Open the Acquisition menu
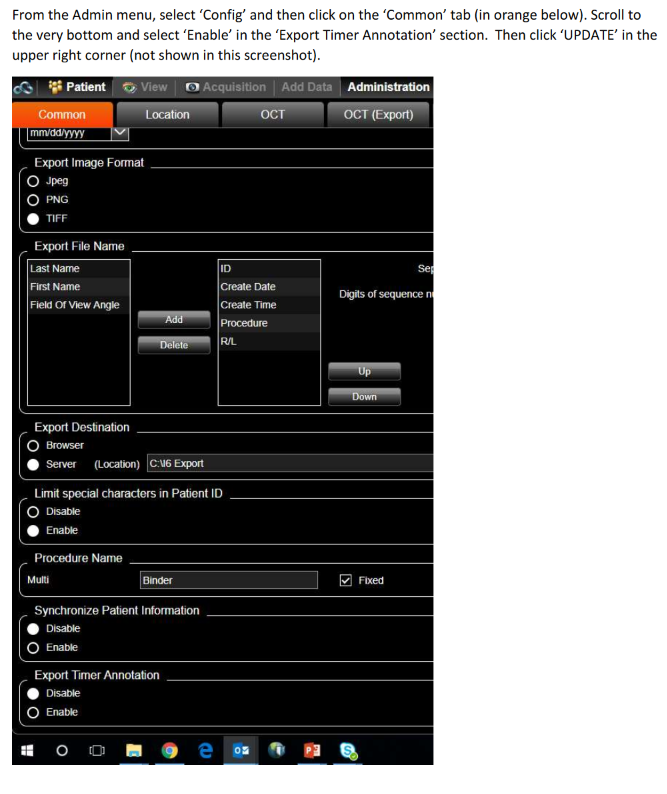 pyautogui.click(x=225, y=87)
